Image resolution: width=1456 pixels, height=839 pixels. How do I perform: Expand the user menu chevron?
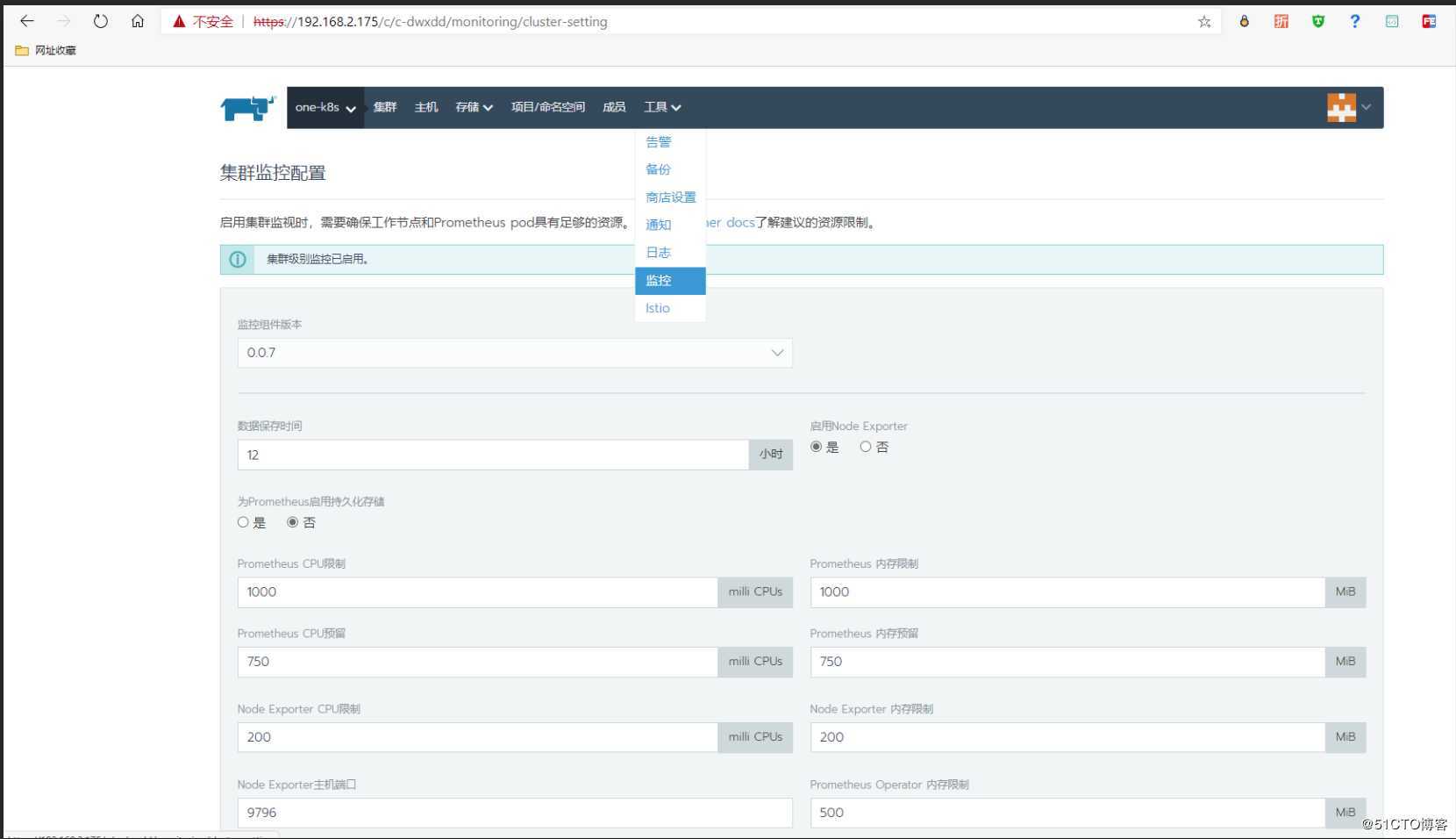[1366, 107]
